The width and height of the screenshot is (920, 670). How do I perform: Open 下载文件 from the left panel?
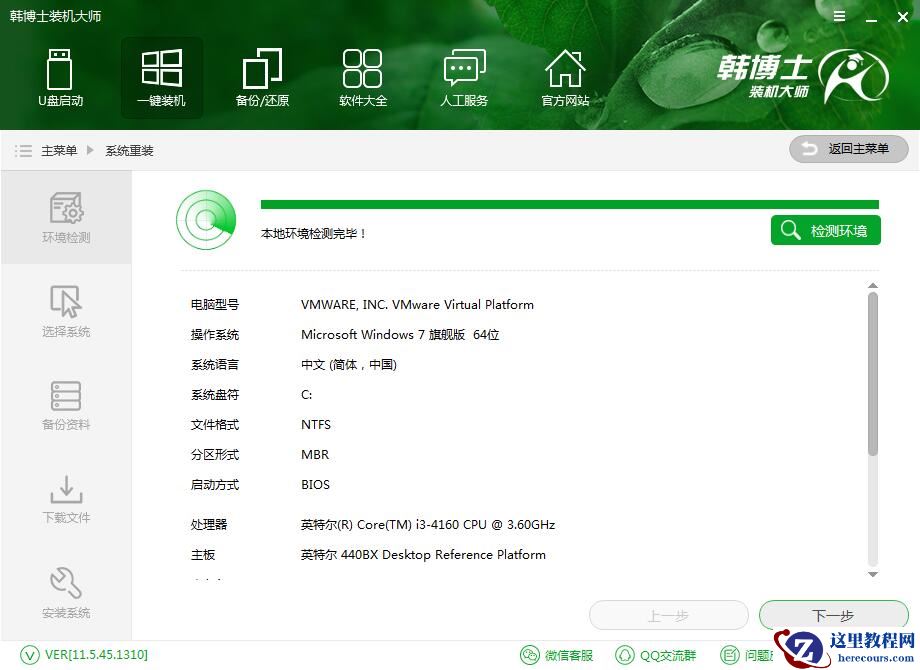click(65, 499)
